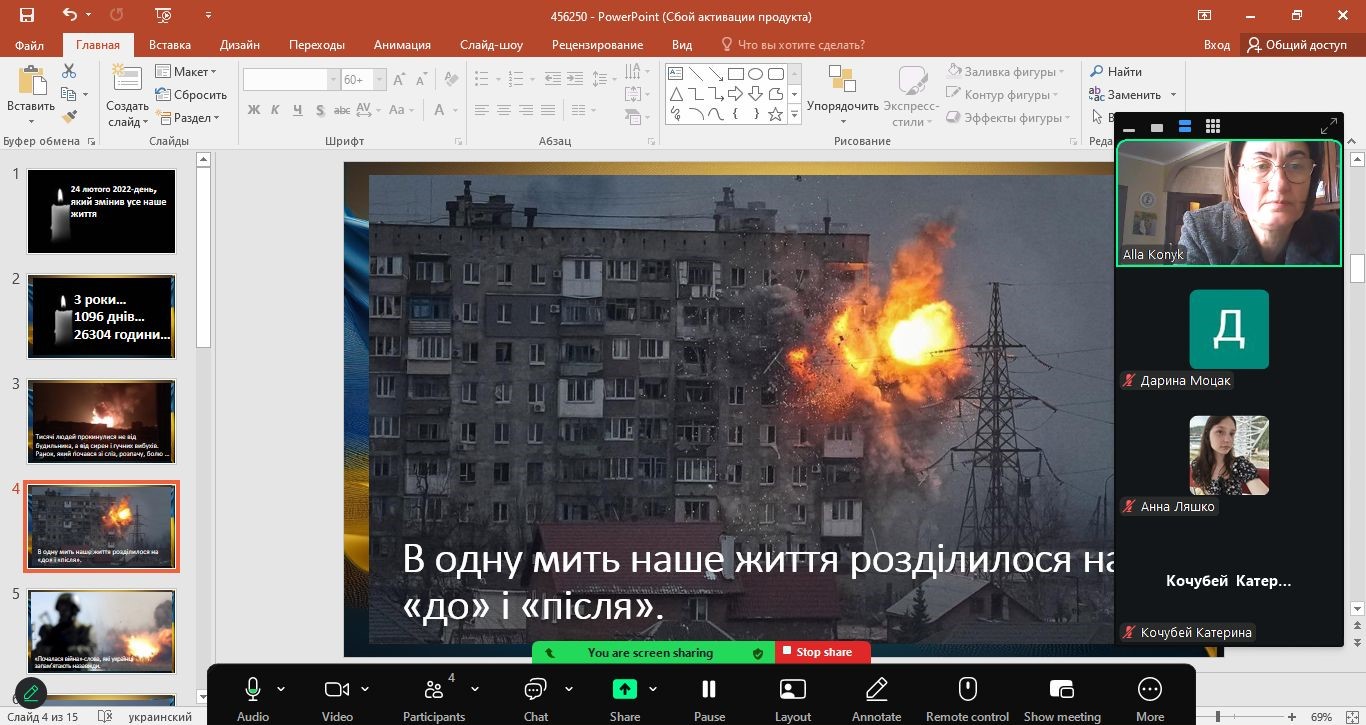Save the presentation with the floppy disk icon
The image size is (1366, 725).
tap(27, 16)
